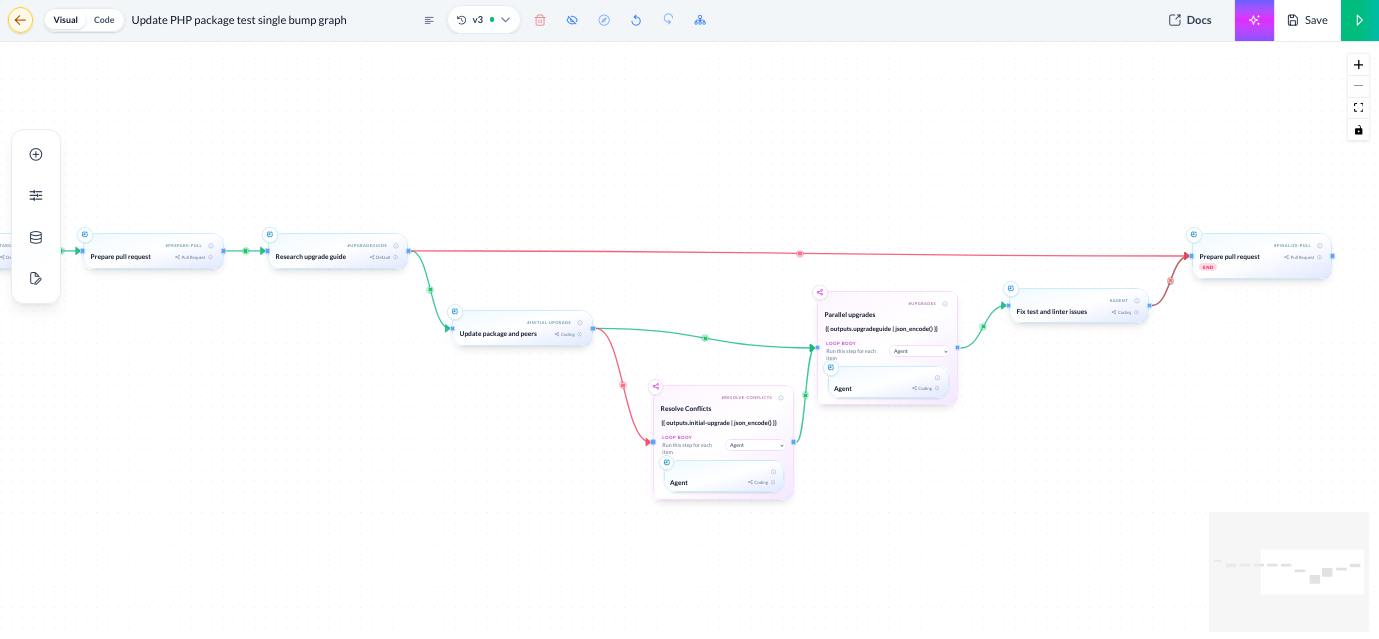Fit the graph to view
Screen dimensions: 1379x639
click(1358, 108)
